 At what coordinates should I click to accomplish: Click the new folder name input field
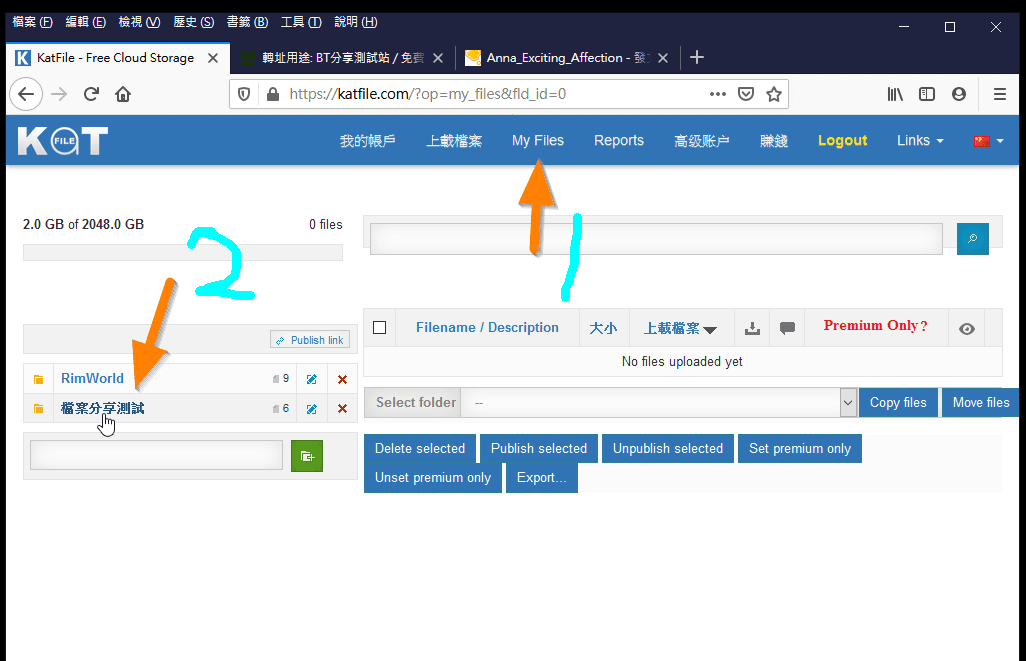155,455
